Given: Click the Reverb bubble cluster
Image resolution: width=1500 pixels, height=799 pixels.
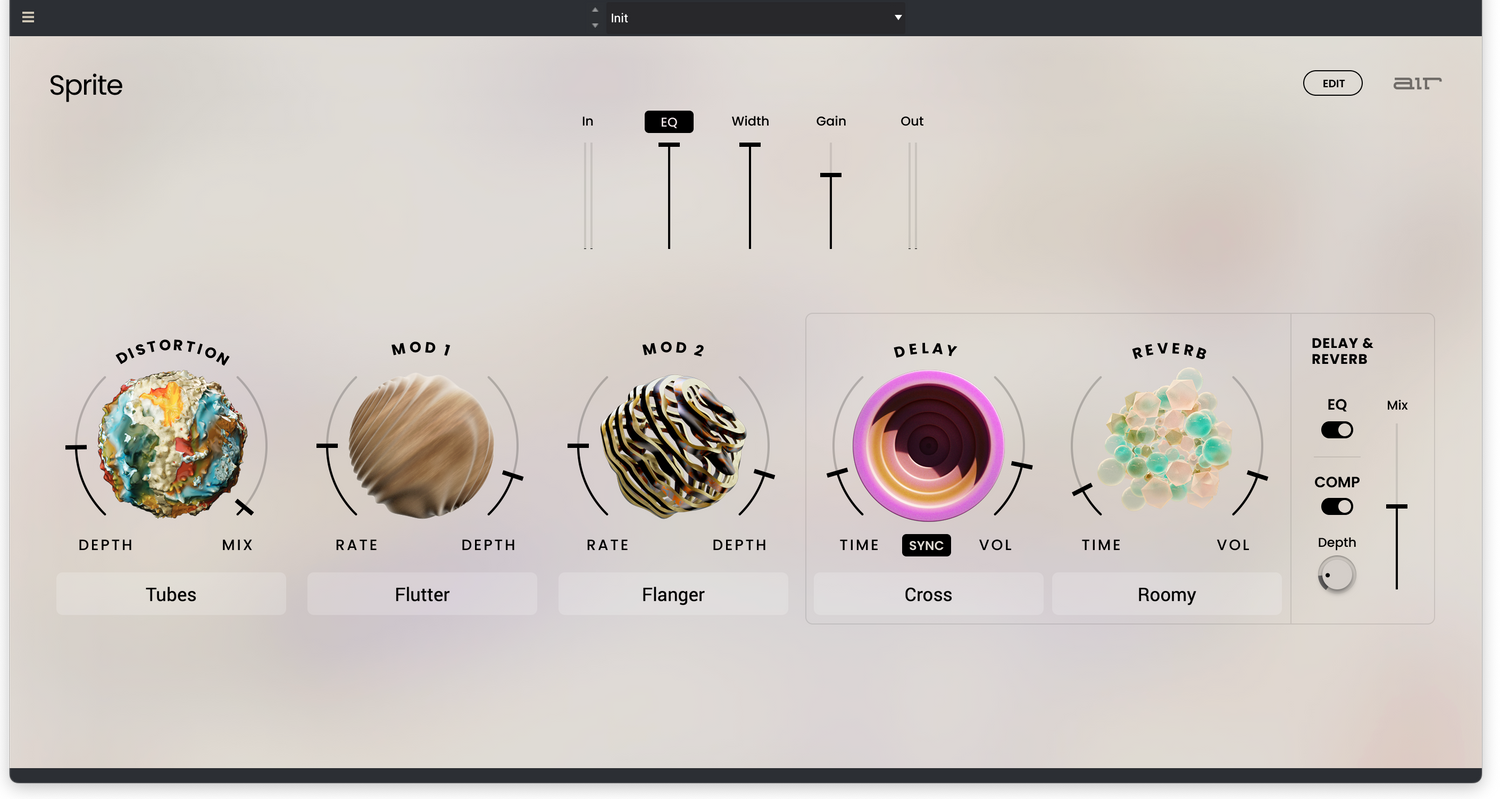Looking at the screenshot, I should coord(1166,443).
